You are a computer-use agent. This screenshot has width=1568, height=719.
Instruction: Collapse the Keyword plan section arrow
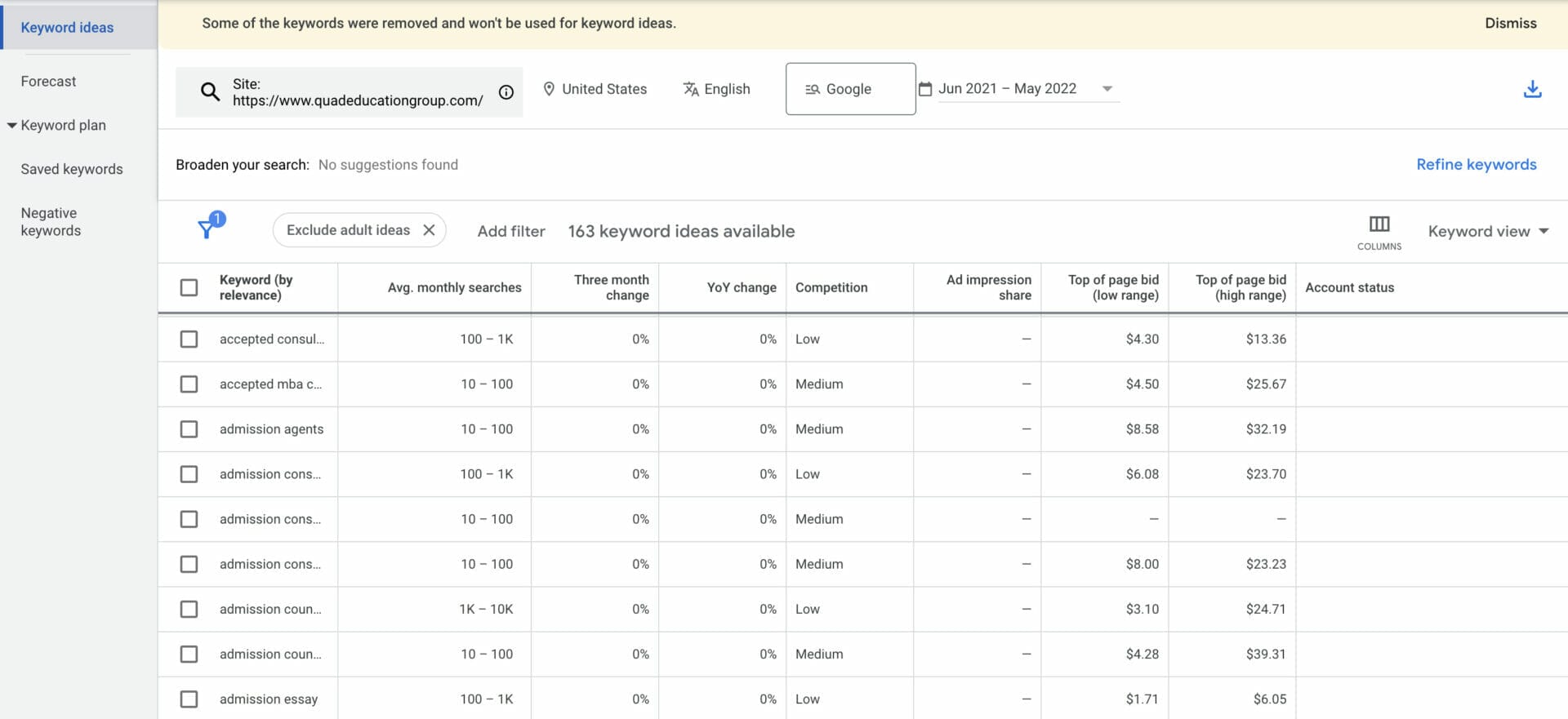point(11,126)
